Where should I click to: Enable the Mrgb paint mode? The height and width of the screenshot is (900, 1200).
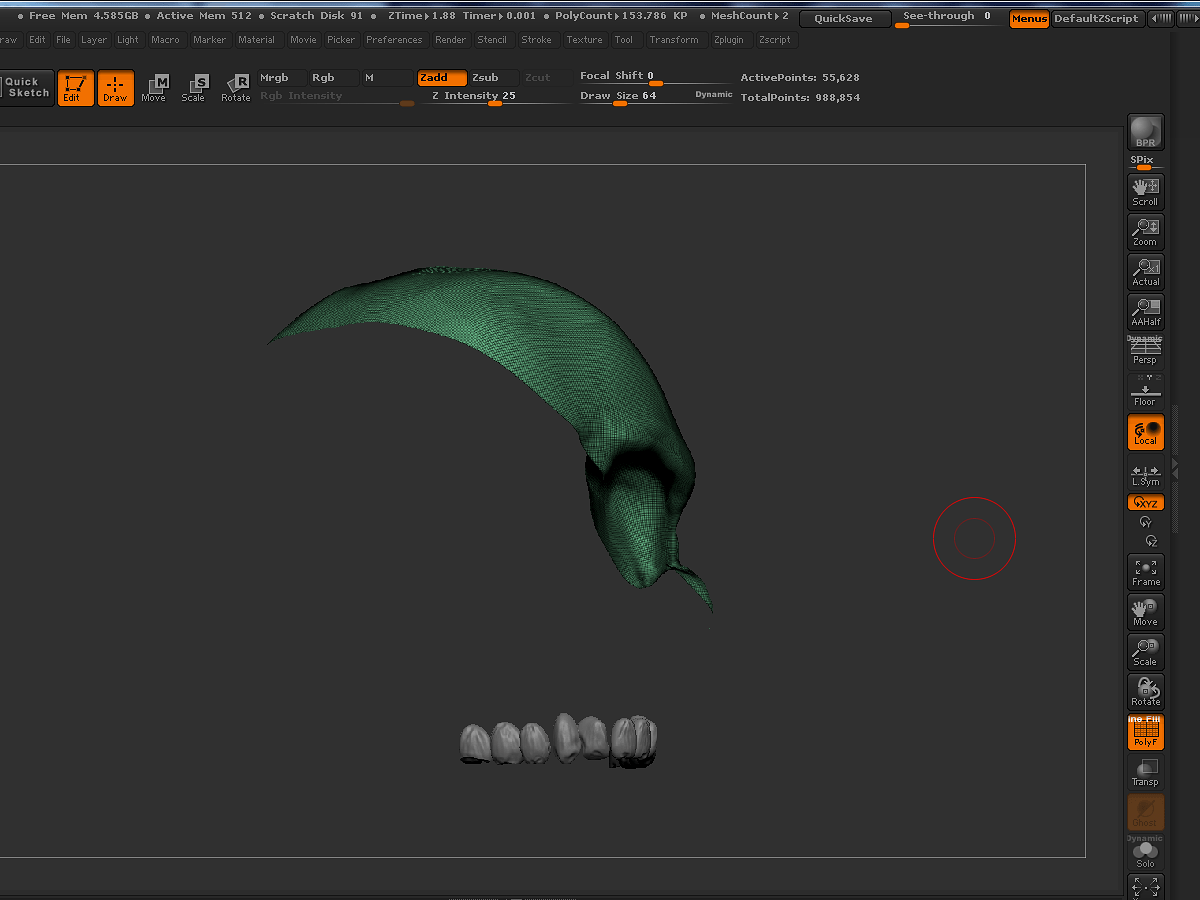281,78
